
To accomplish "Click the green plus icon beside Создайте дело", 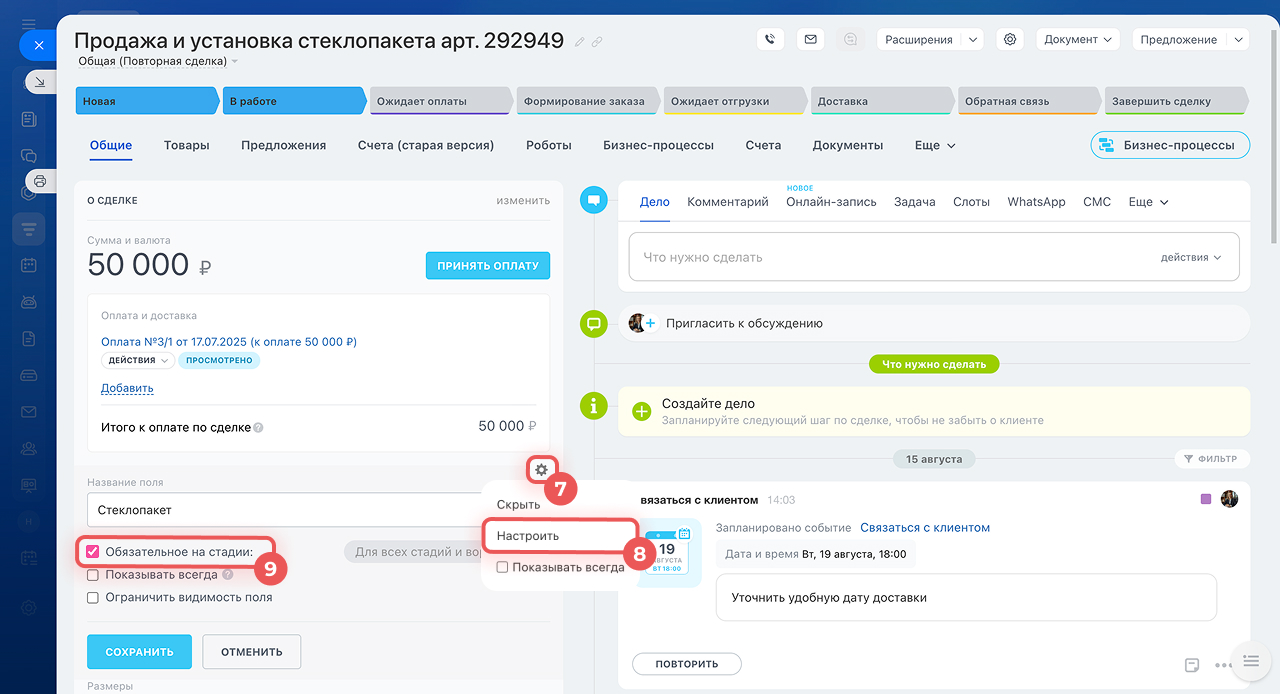I will [x=641, y=411].
